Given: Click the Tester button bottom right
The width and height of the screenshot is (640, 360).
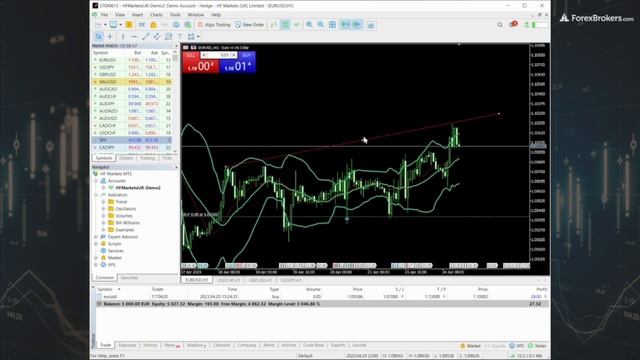Looking at the screenshot, I should (x=537, y=346).
